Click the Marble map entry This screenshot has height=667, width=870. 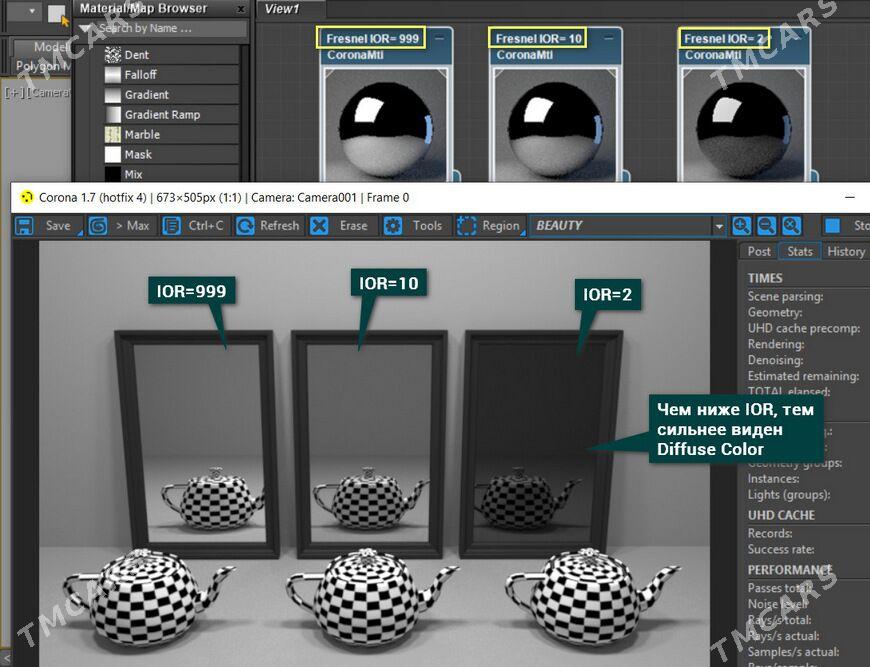[142, 135]
